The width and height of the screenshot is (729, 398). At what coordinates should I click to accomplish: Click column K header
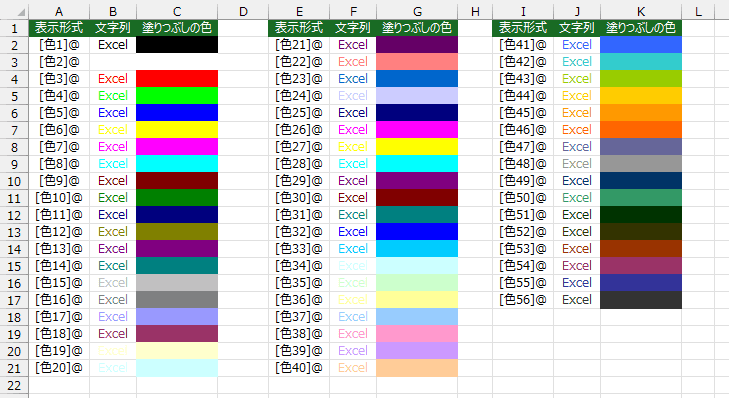point(641,12)
